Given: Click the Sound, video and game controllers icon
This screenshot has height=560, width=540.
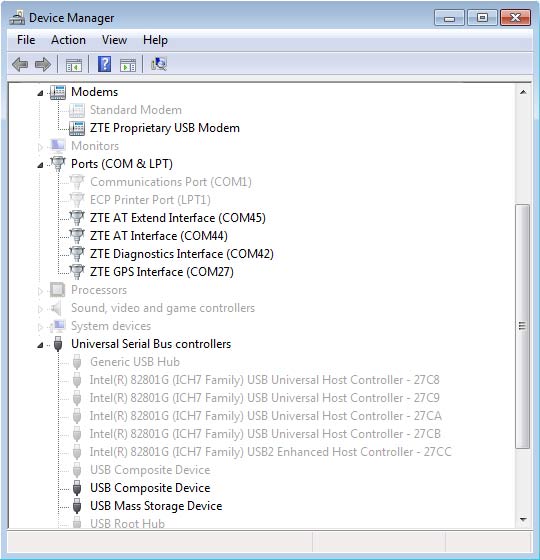Looking at the screenshot, I should [56, 308].
